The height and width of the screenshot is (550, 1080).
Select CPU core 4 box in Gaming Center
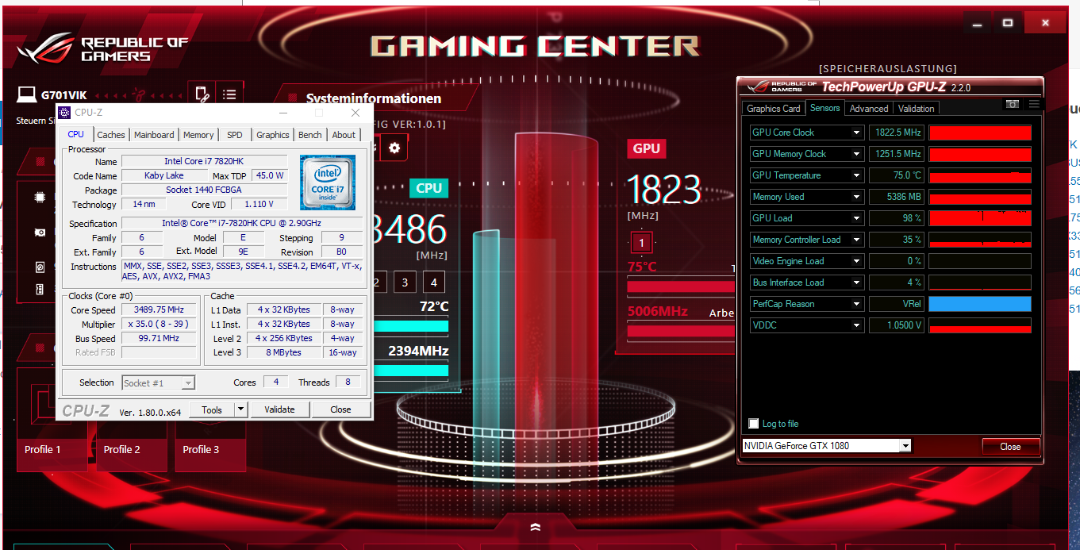point(434,282)
